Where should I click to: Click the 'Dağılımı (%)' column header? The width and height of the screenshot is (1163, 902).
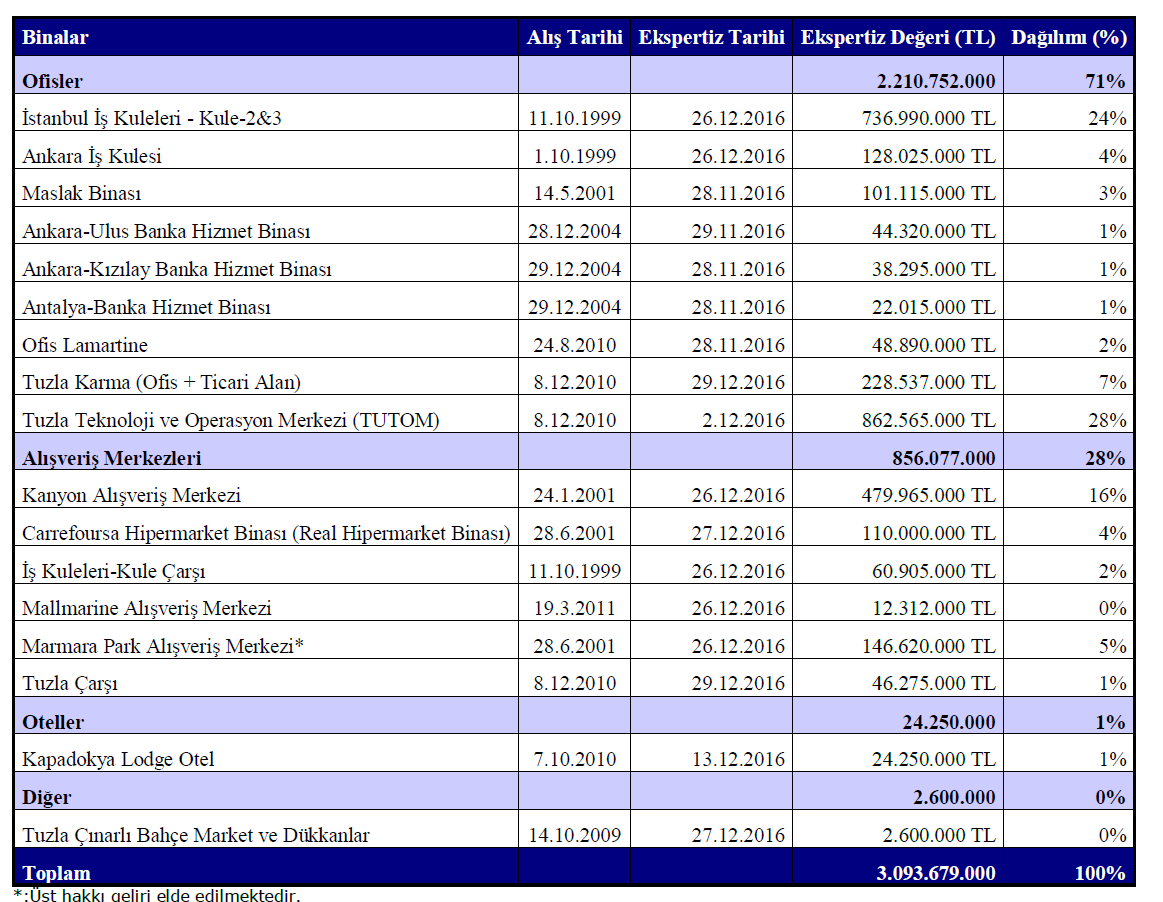pos(1069,37)
